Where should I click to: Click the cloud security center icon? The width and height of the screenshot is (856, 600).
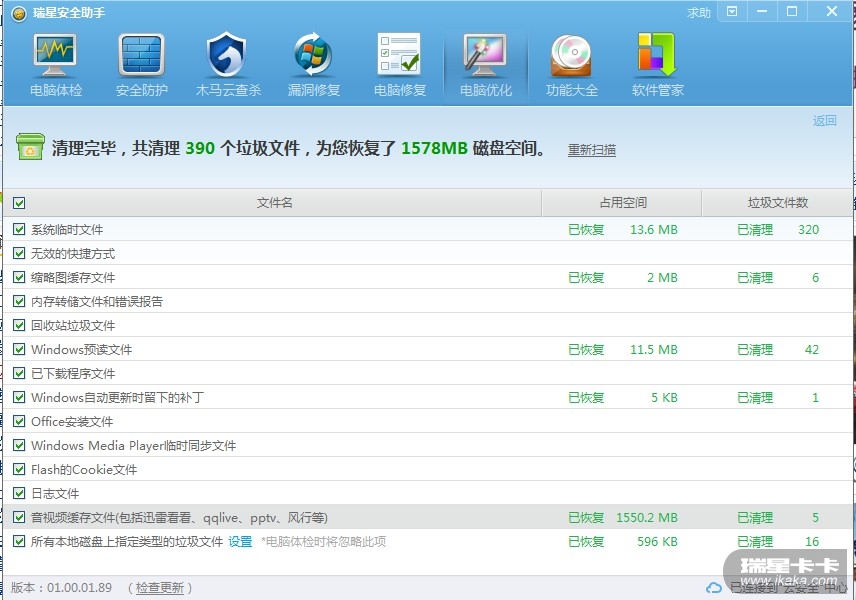point(714,588)
